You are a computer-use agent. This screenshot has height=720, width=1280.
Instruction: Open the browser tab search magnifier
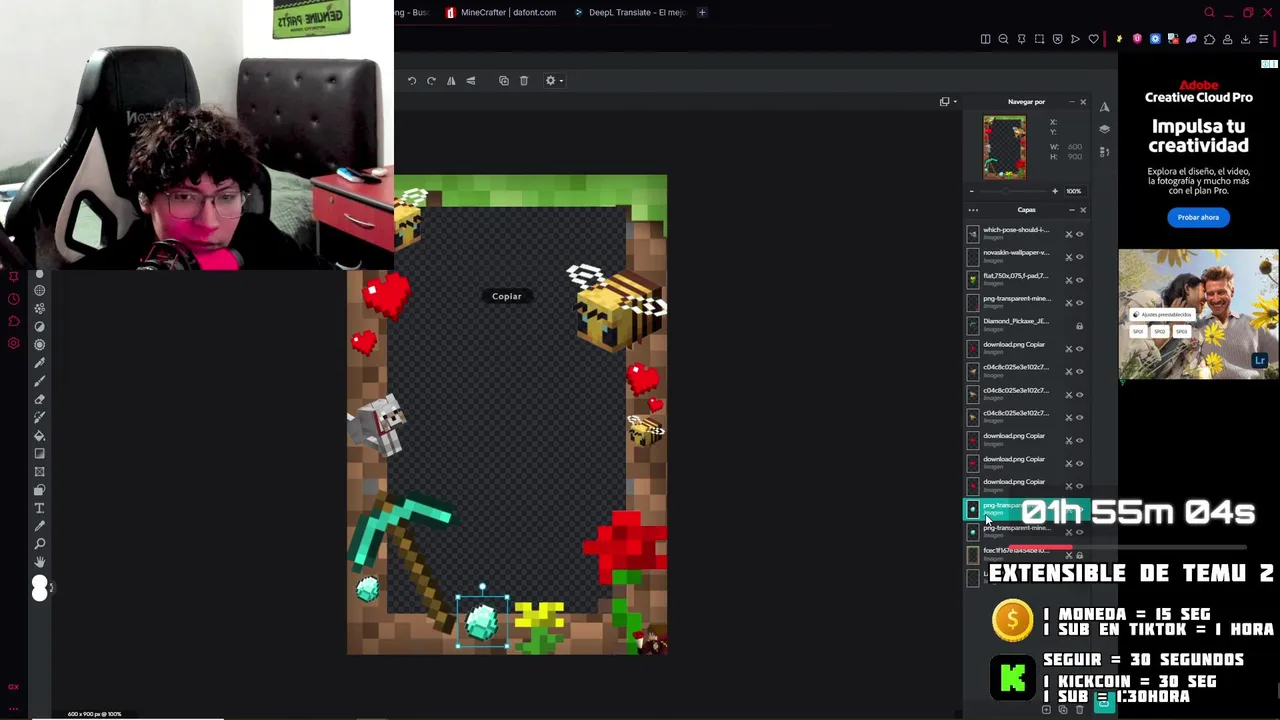(x=1209, y=13)
